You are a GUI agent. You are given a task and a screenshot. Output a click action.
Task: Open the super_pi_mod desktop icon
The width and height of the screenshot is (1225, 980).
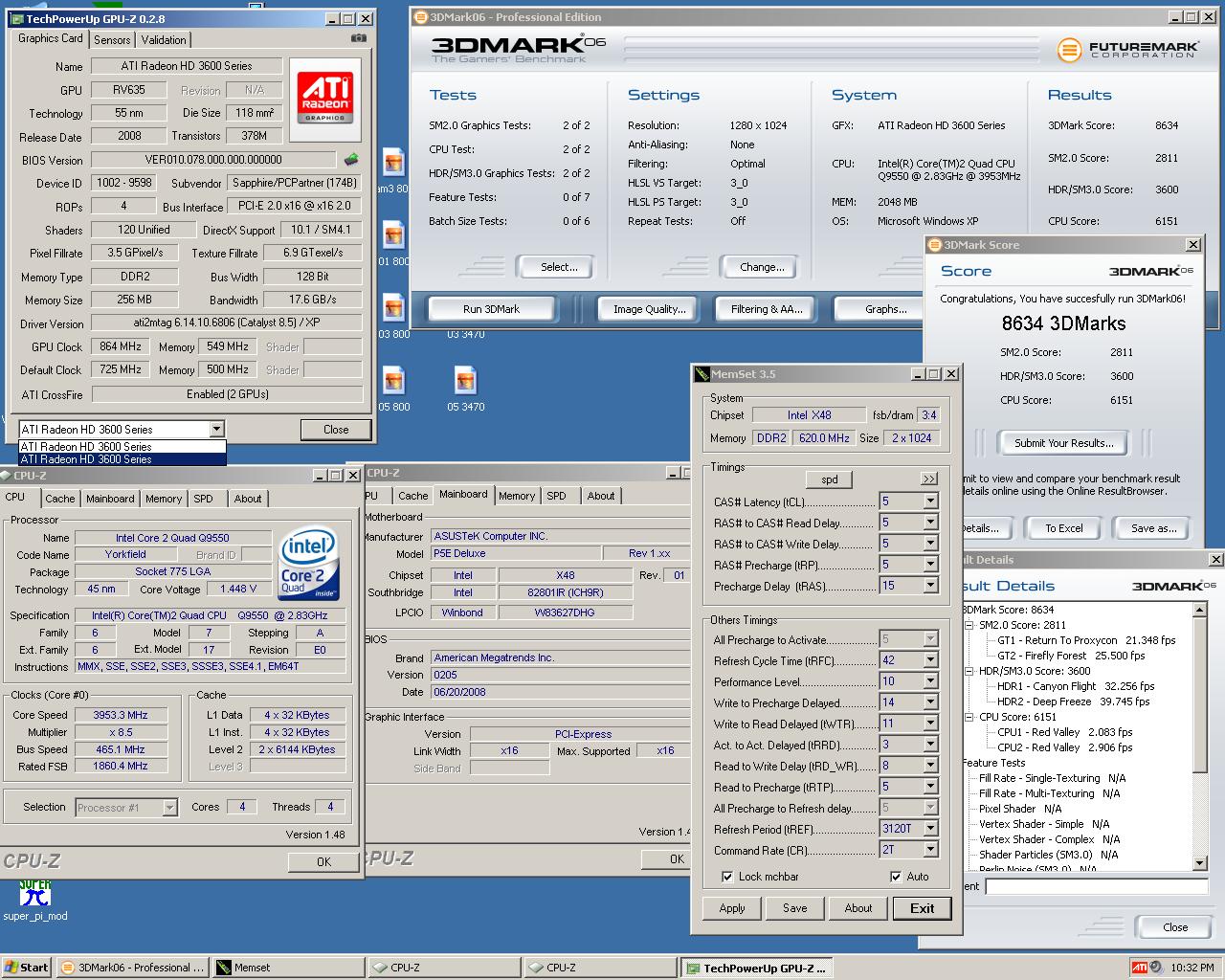tap(35, 900)
